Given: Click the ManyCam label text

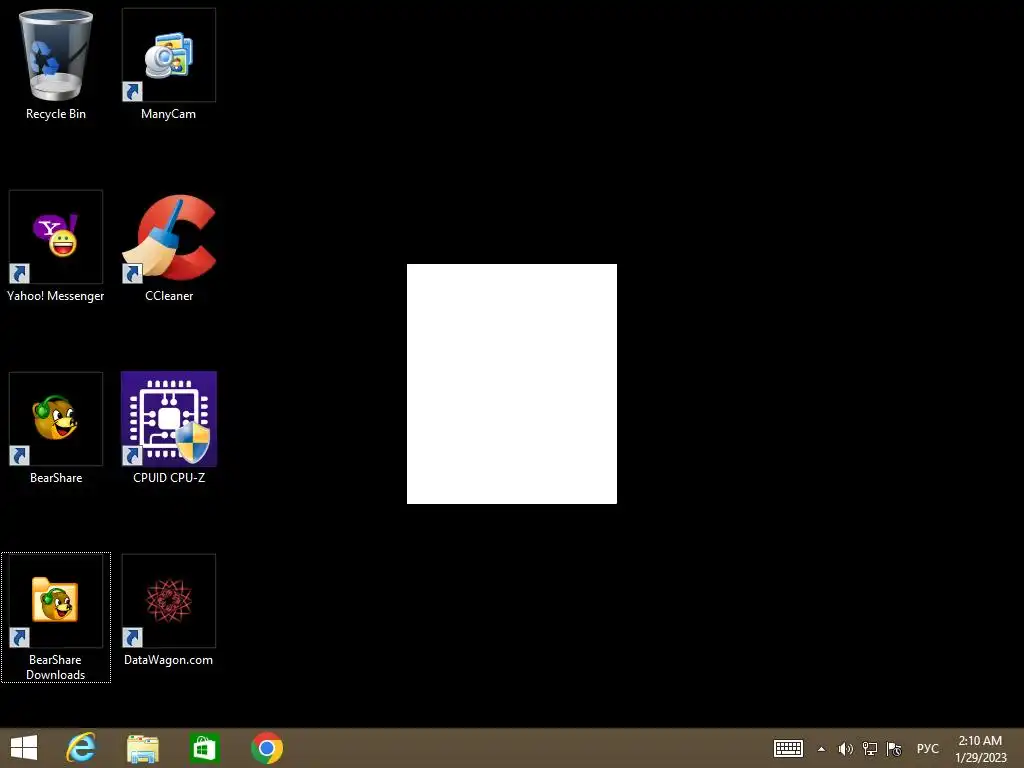Looking at the screenshot, I should [x=168, y=114].
